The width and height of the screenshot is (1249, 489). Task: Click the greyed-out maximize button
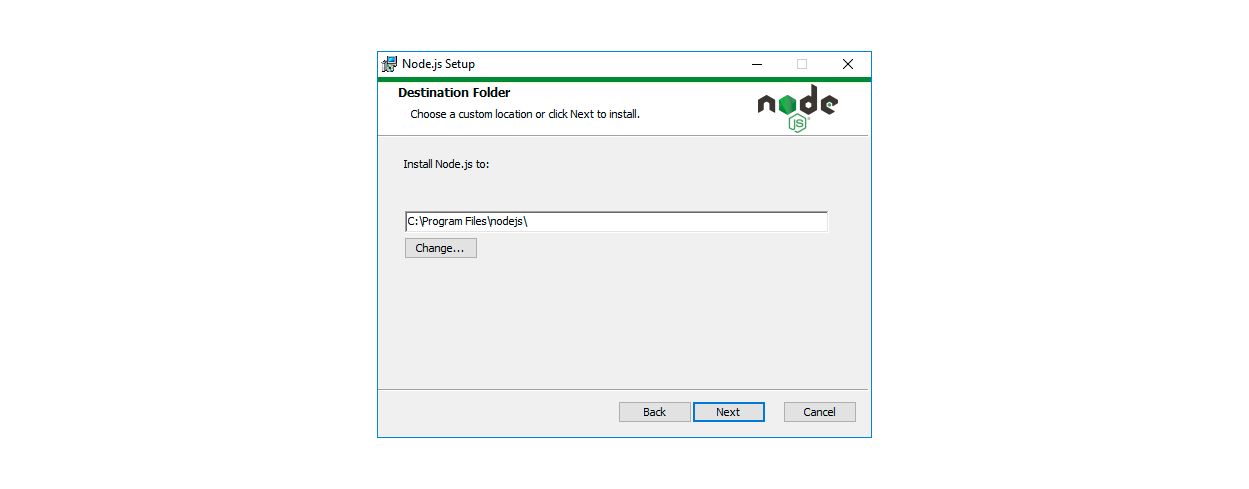tap(802, 64)
